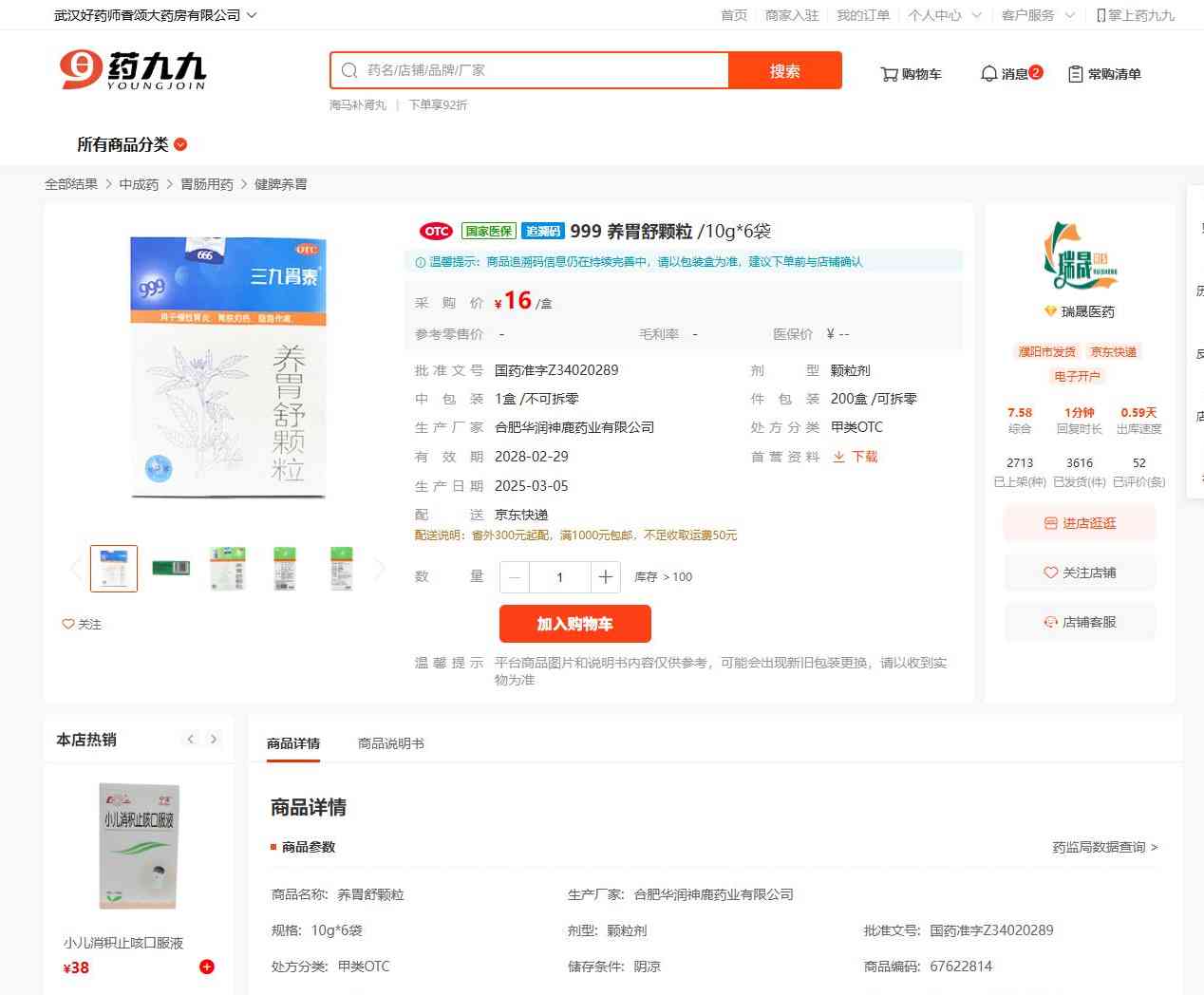
Task: Open 我的订单 in the top menu
Action: [862, 15]
